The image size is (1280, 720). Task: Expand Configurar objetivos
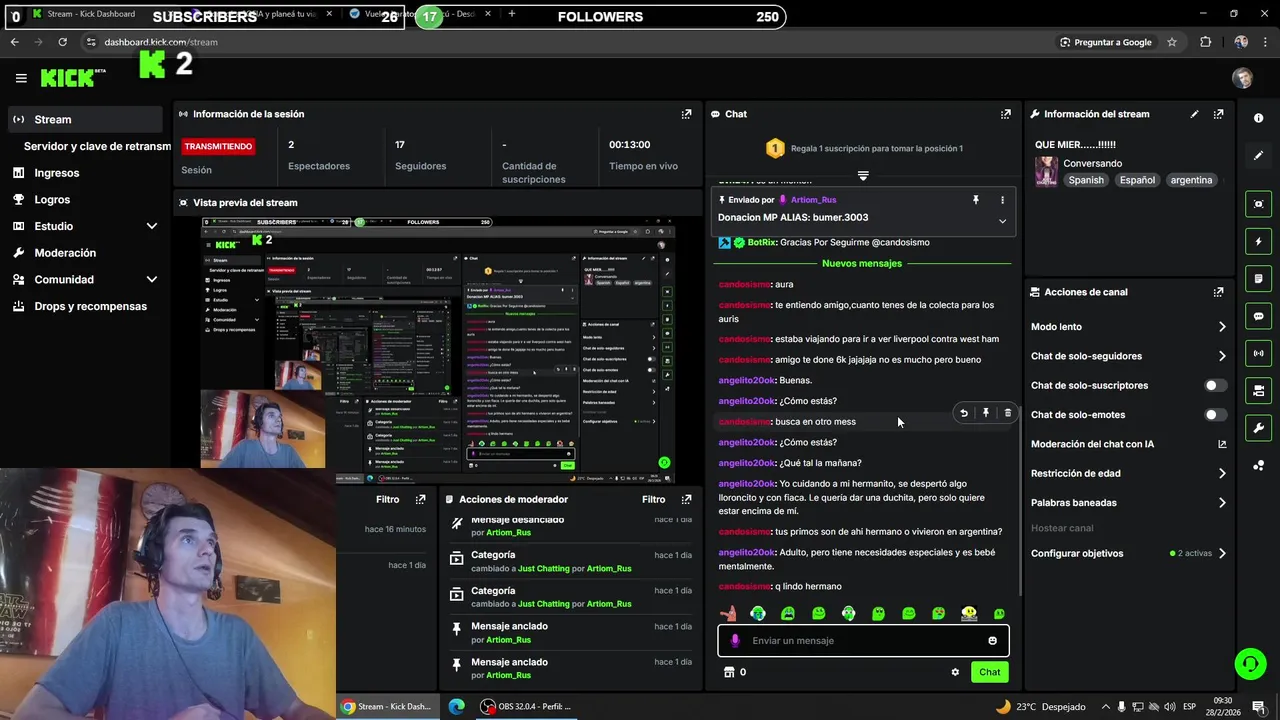tap(1128, 554)
